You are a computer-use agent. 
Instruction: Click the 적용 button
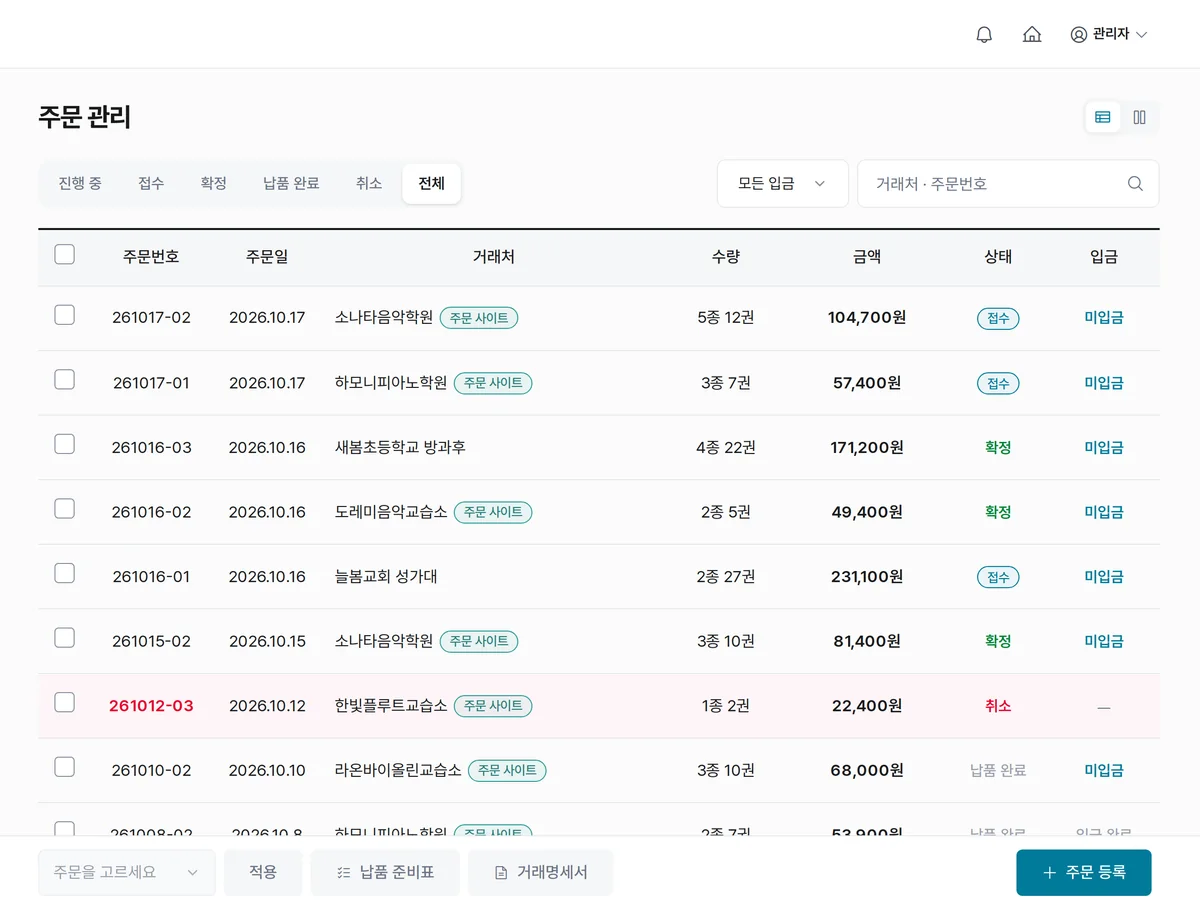[263, 872]
